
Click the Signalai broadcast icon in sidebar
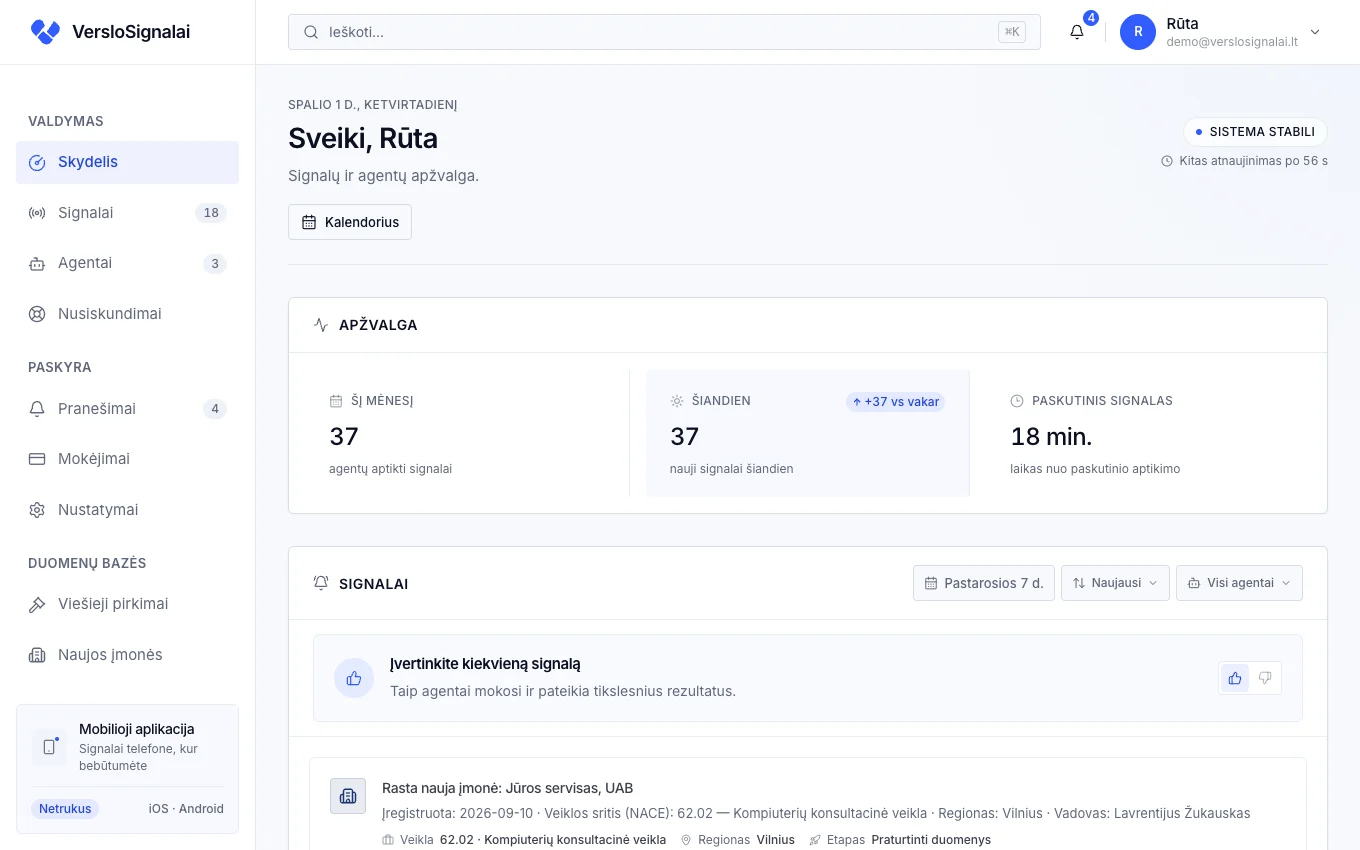(x=37, y=213)
